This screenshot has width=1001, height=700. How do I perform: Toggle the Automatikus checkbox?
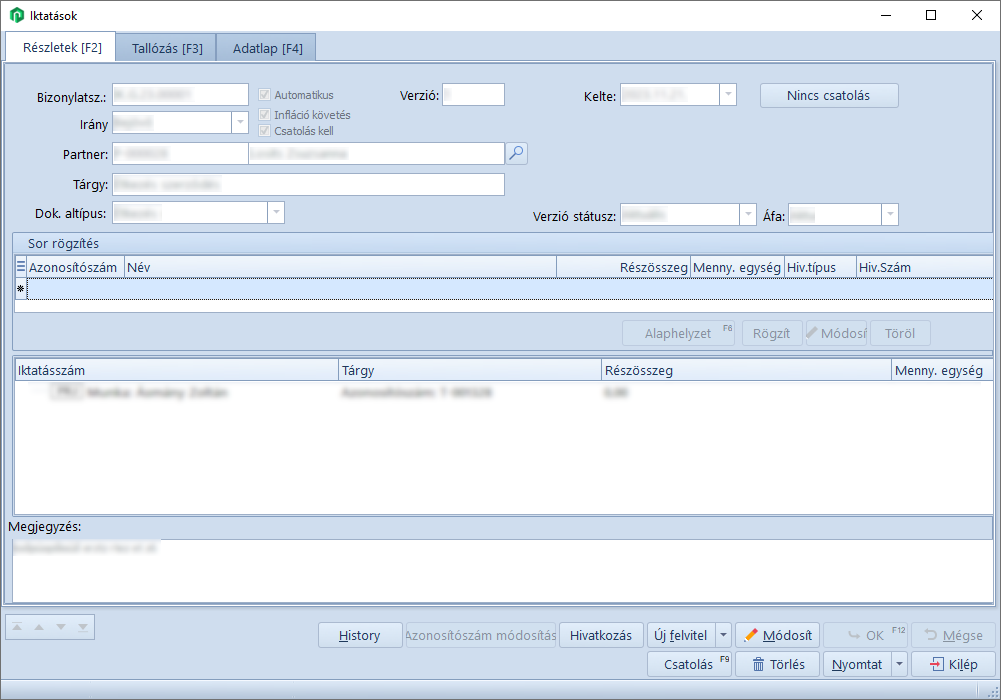click(x=265, y=95)
